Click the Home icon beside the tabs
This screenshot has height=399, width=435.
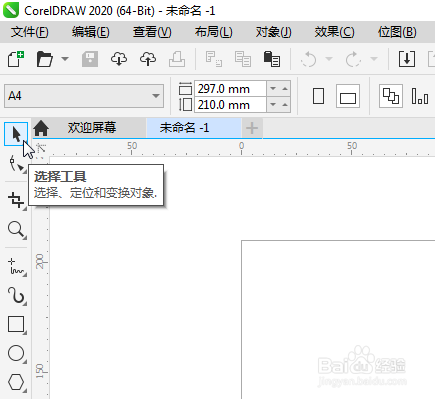point(41,128)
